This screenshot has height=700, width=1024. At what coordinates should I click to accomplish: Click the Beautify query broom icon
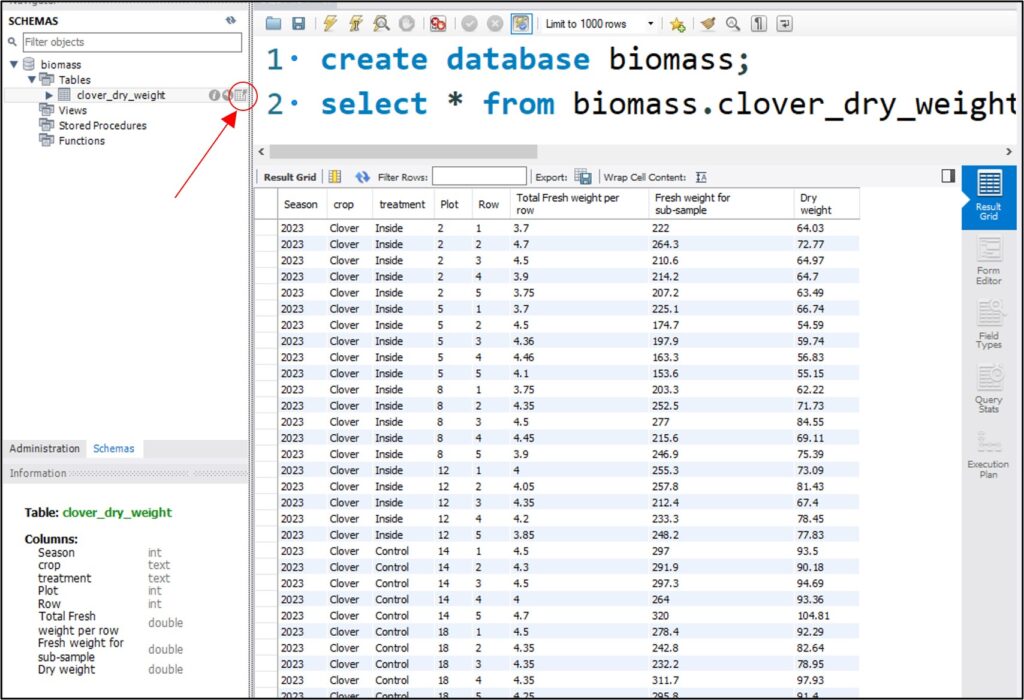point(708,24)
